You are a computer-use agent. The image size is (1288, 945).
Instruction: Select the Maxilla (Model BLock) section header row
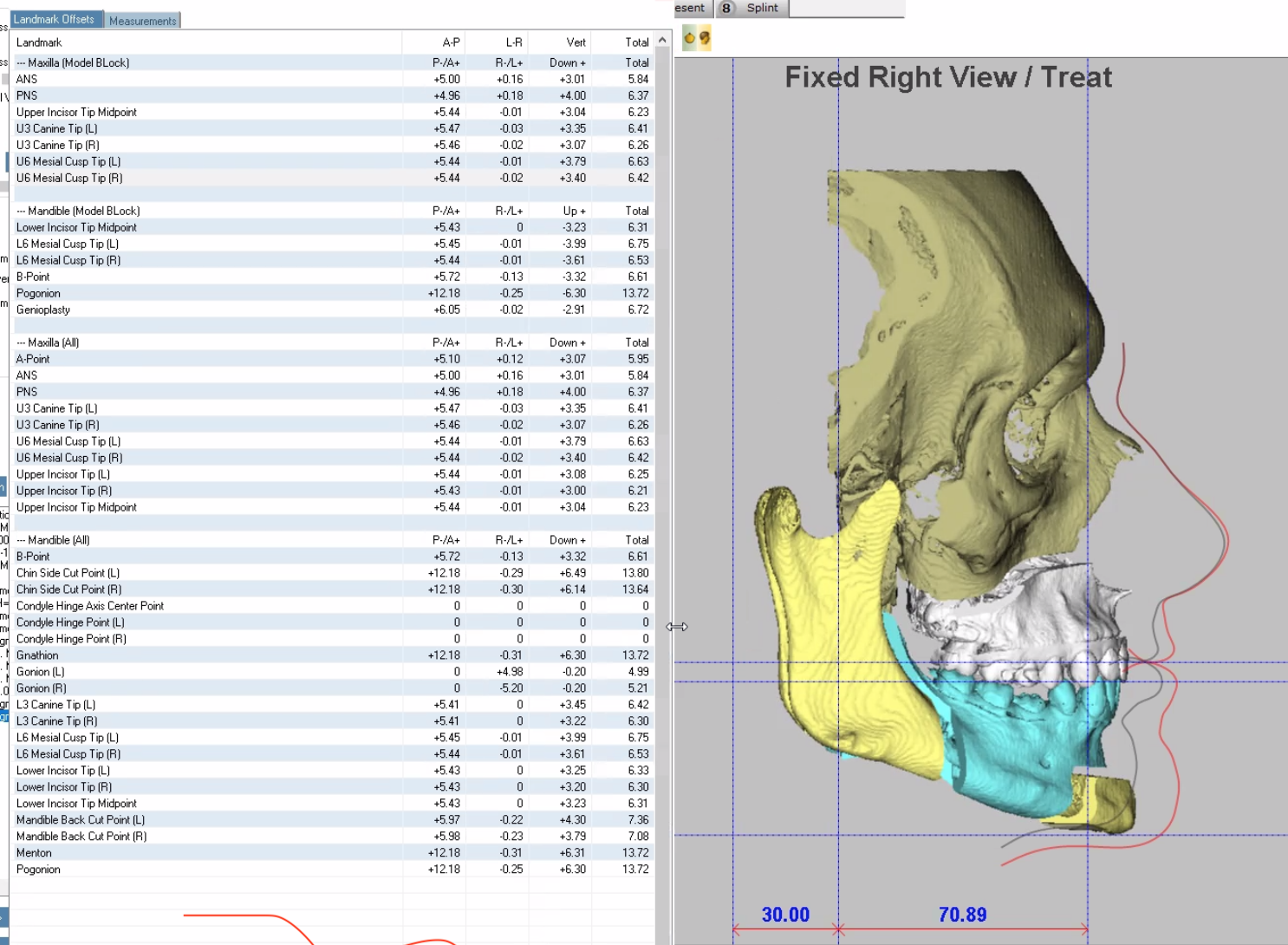tap(332, 62)
